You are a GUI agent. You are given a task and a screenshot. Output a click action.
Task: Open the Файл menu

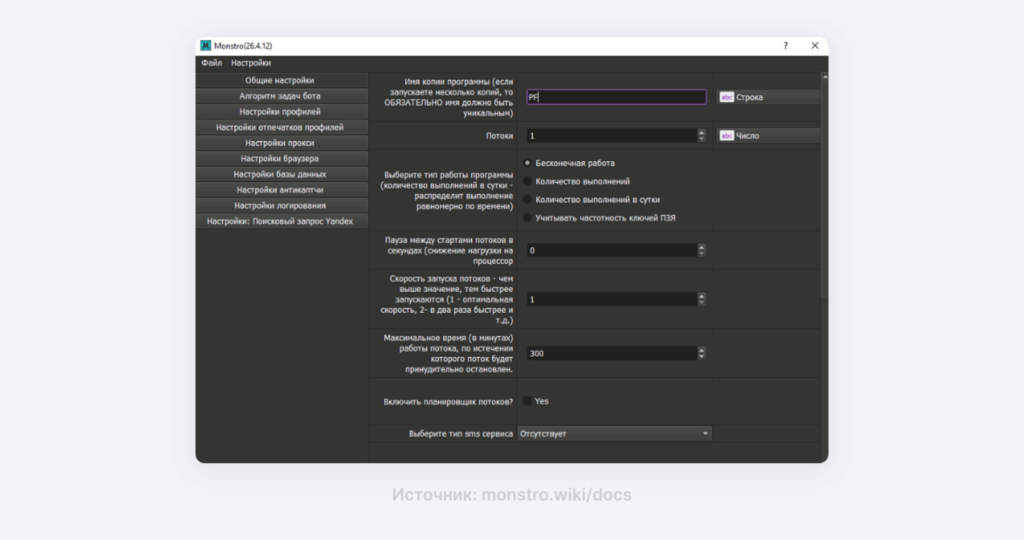click(x=211, y=63)
